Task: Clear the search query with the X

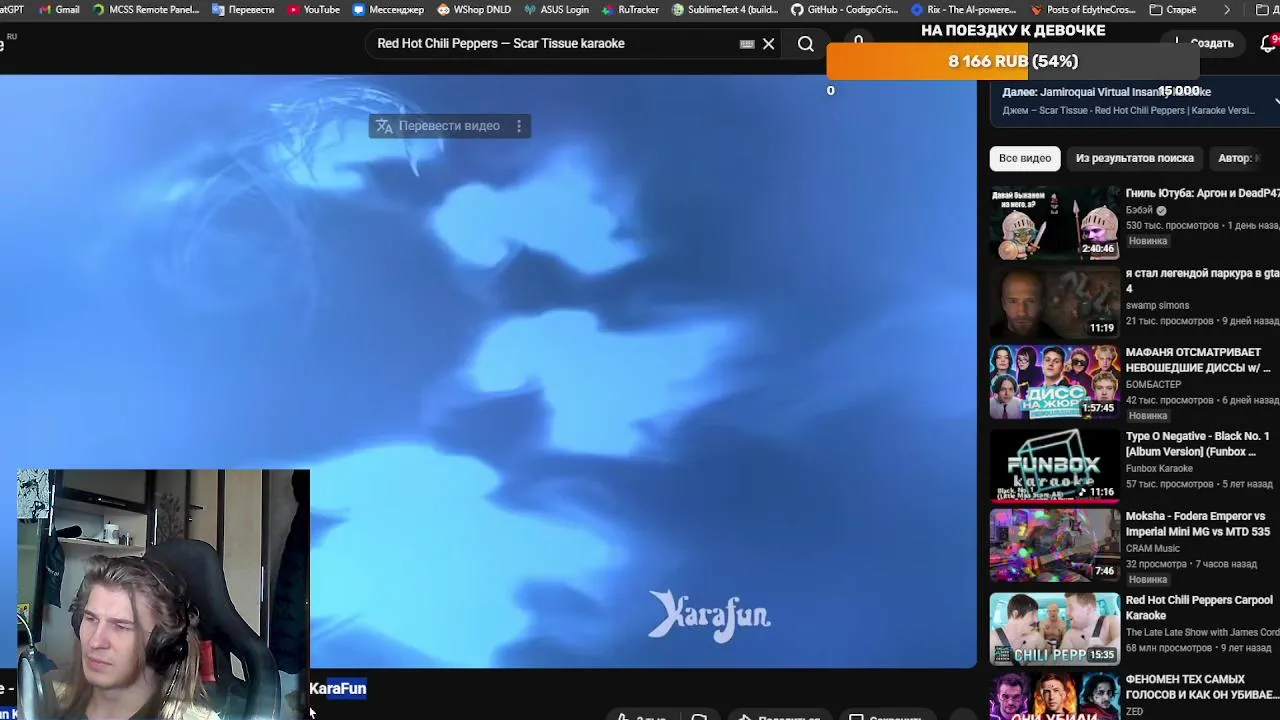Action: (769, 44)
